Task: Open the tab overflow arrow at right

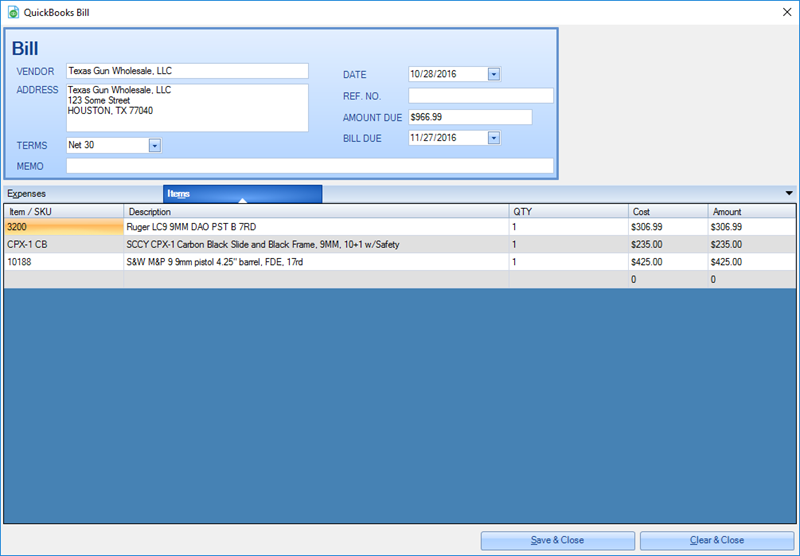Action: pos(789,193)
